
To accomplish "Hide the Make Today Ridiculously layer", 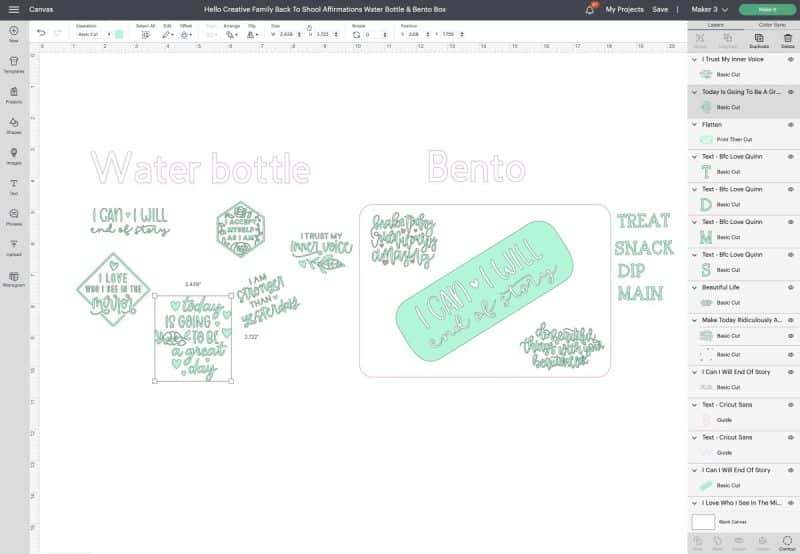I will [790, 320].
